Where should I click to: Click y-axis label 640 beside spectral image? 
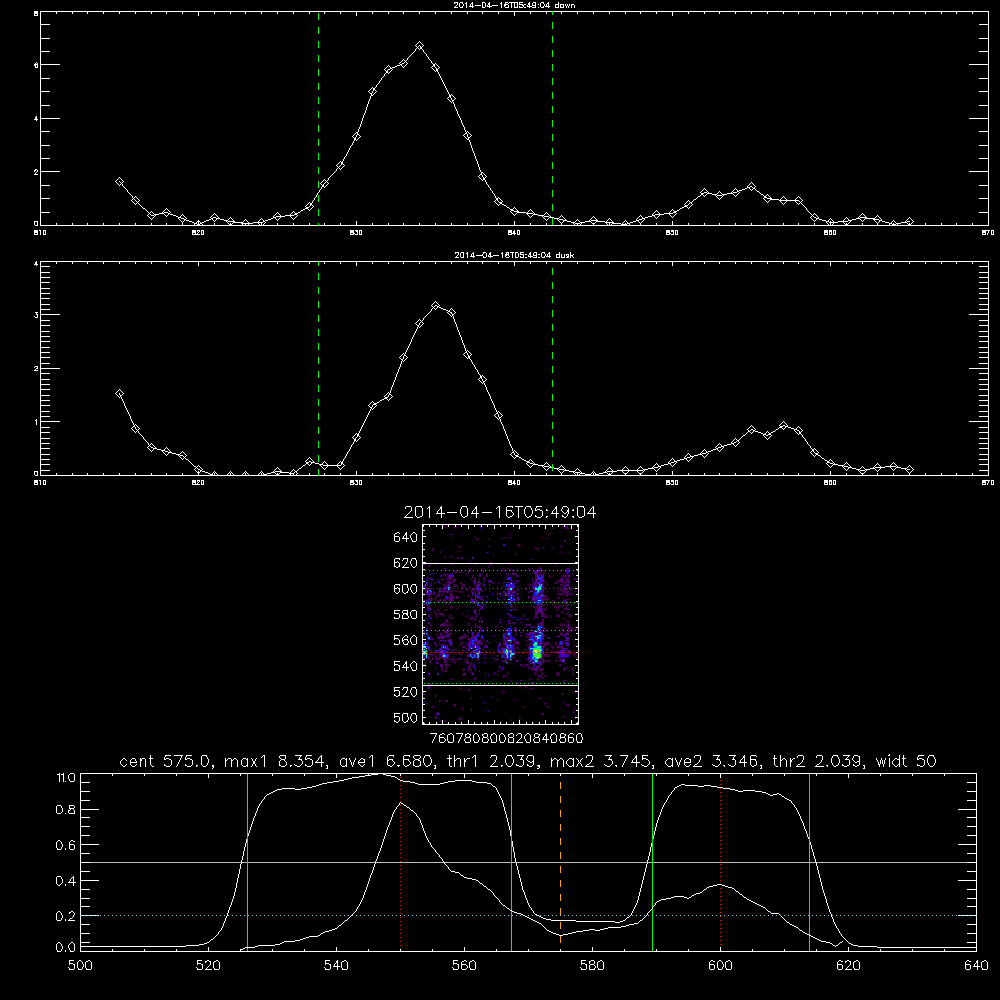(406, 538)
